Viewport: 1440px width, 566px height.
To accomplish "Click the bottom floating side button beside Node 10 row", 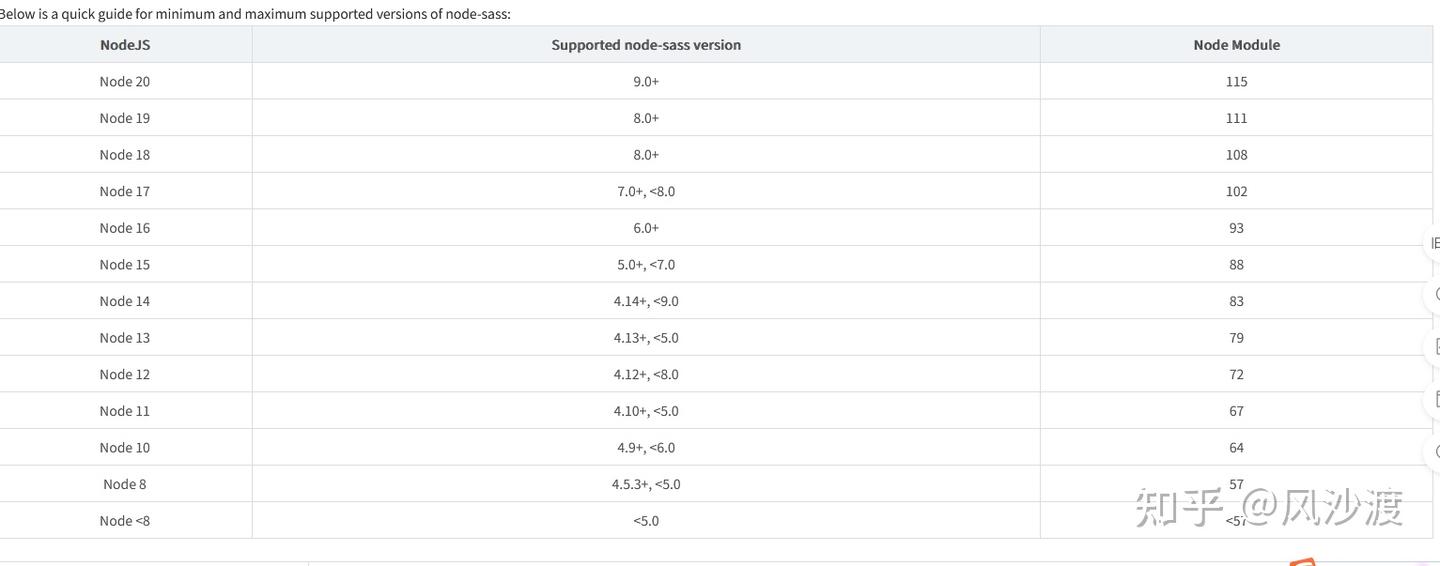I will (x=1434, y=452).
